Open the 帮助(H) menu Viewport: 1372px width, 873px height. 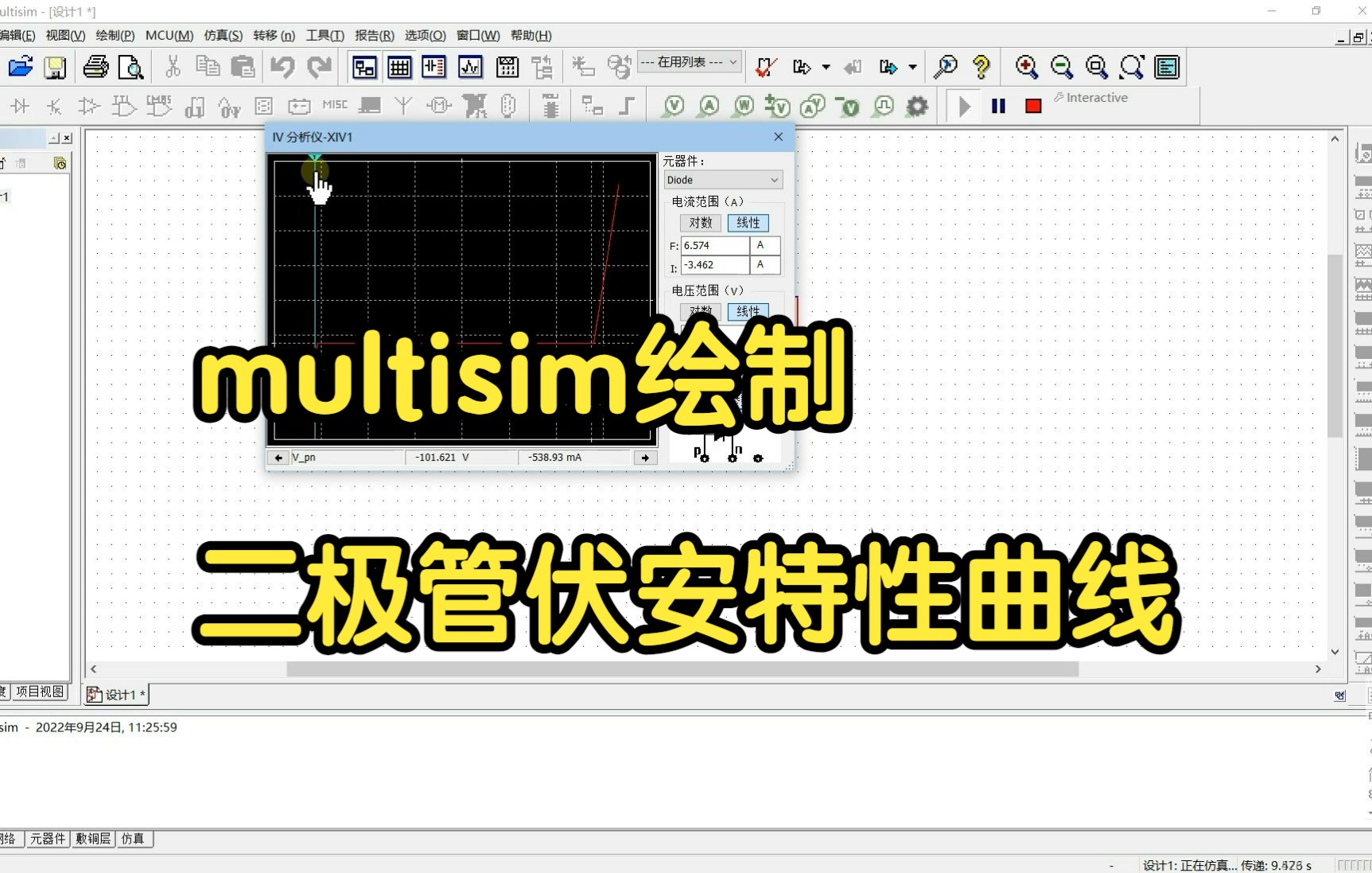531,35
